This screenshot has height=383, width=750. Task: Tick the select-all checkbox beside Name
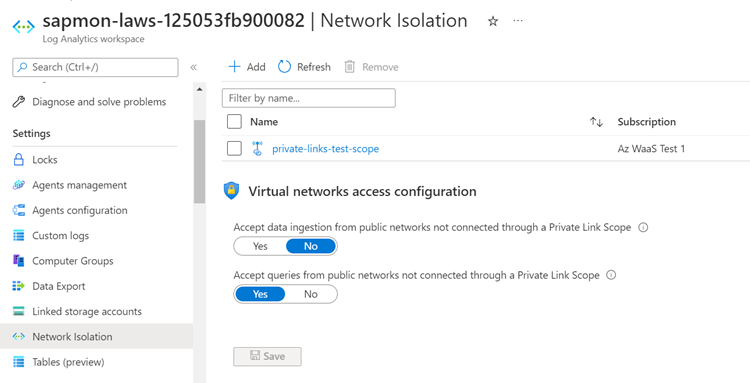pos(234,122)
